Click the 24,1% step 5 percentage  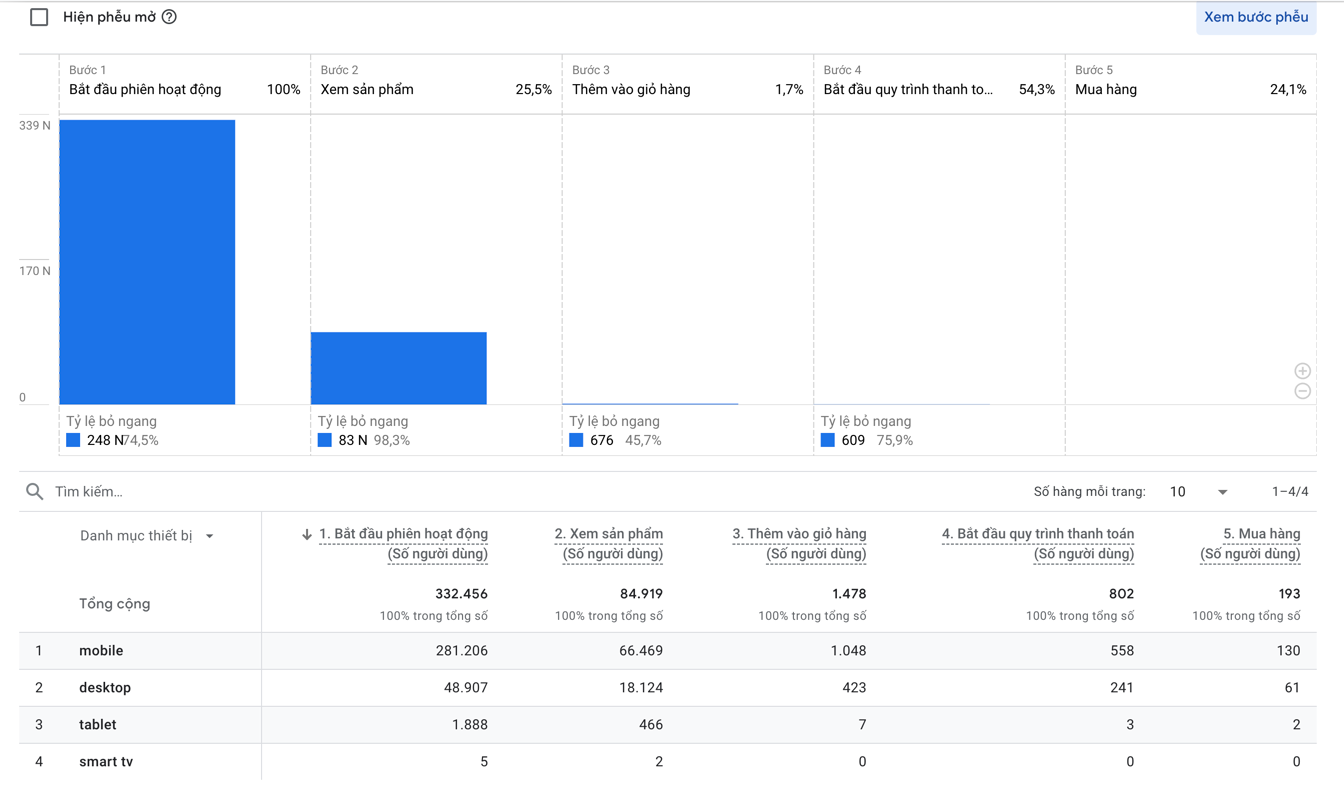[x=1288, y=89]
